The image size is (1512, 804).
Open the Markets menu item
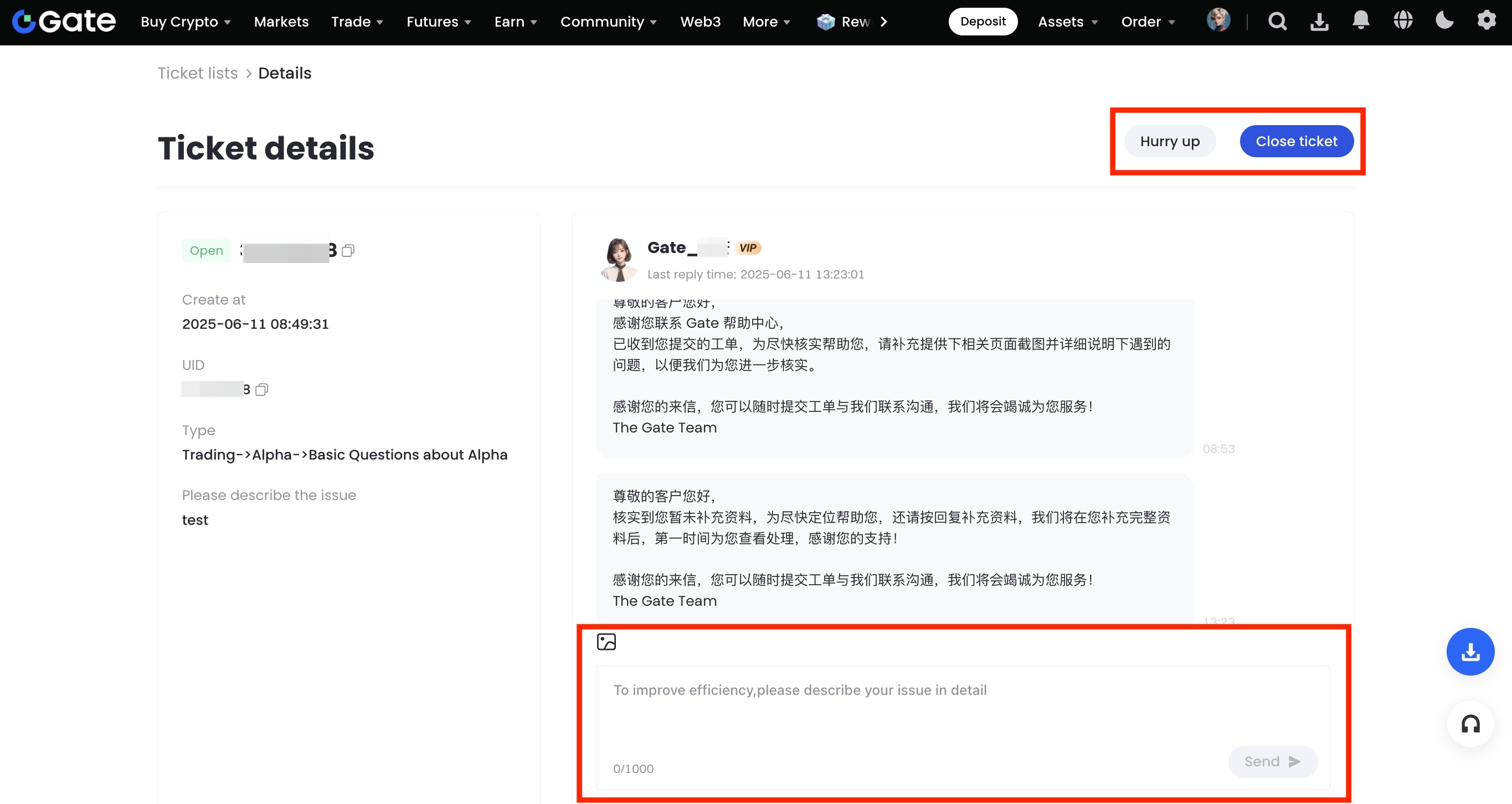(x=281, y=22)
